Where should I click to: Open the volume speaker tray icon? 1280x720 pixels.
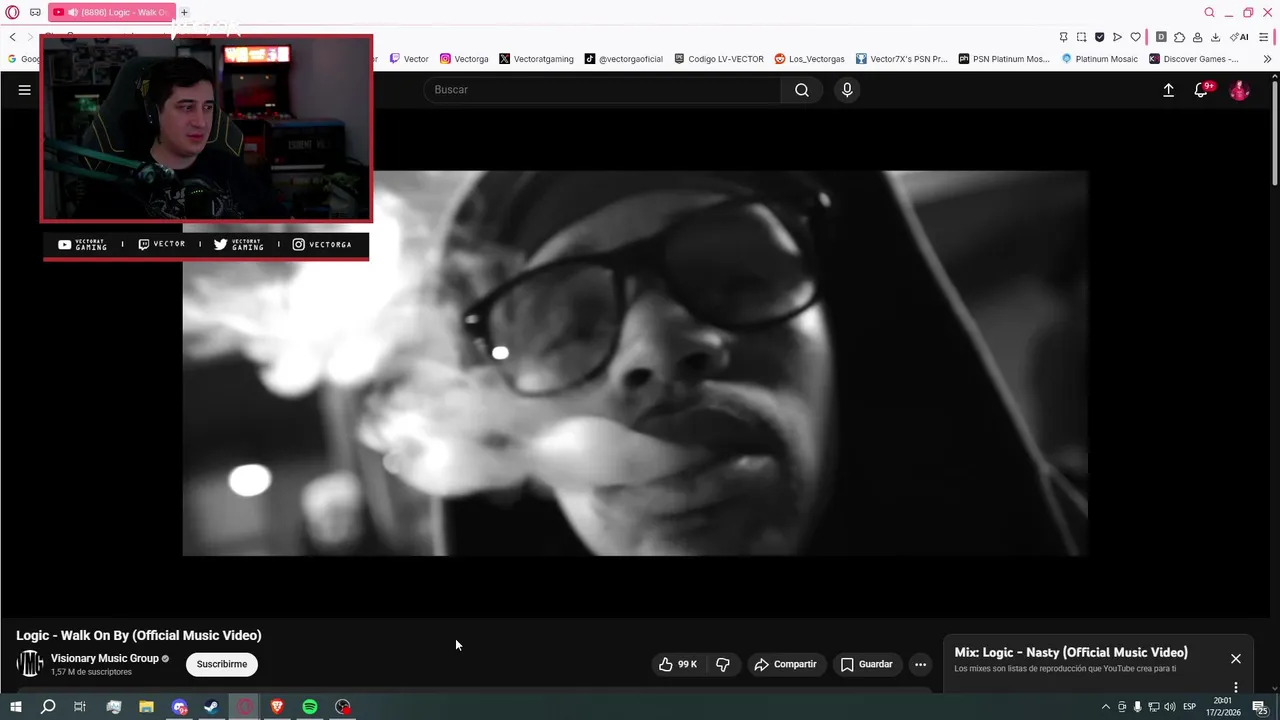(x=1169, y=707)
